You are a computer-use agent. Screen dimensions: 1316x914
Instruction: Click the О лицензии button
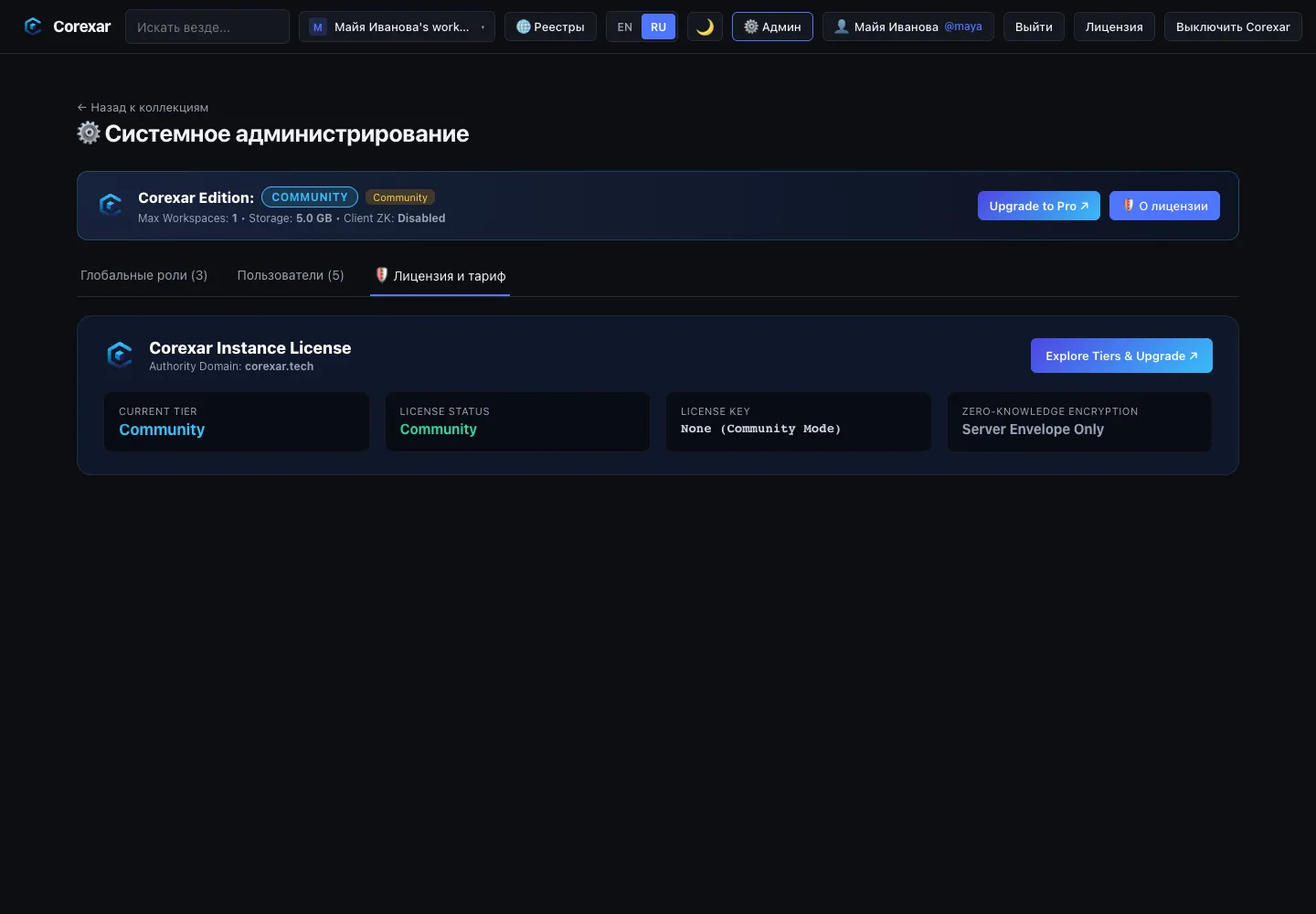point(1164,206)
